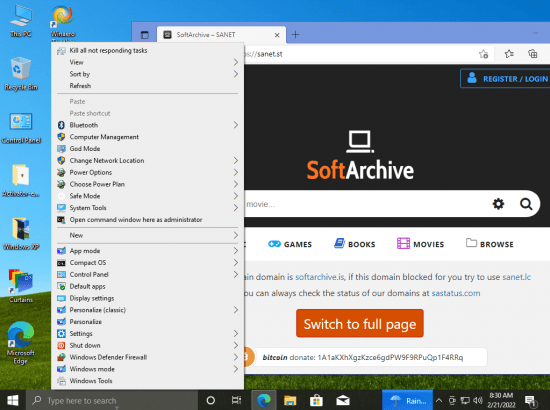
Task: Click Switch to full page button
Action: pos(360,323)
